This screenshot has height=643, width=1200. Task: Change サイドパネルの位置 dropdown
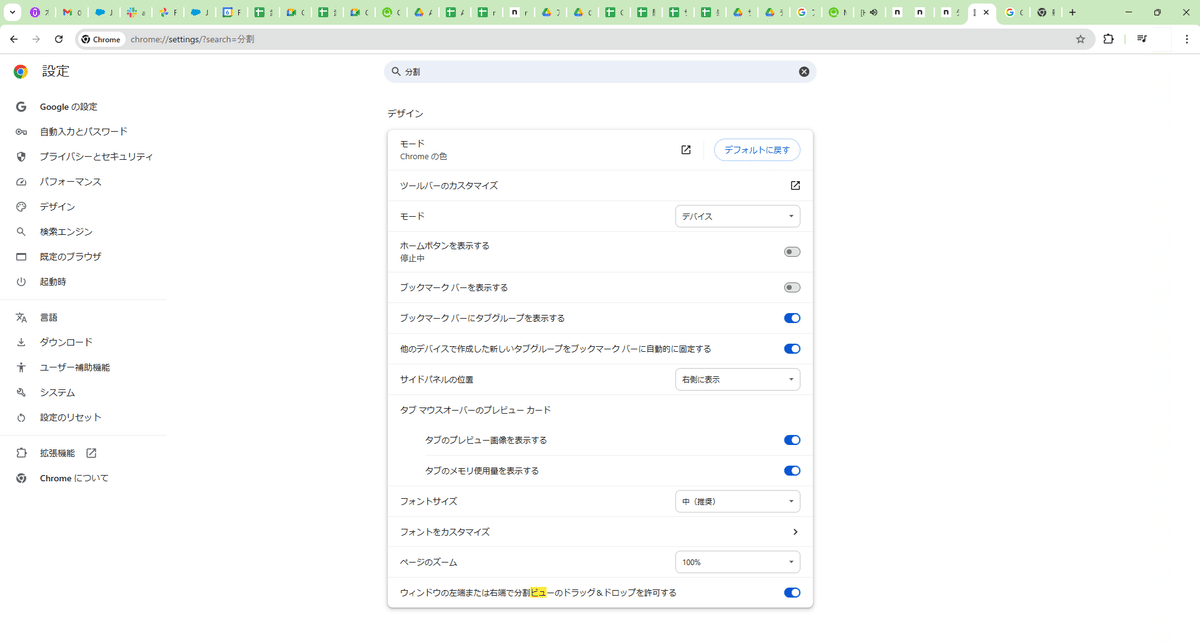pos(737,379)
